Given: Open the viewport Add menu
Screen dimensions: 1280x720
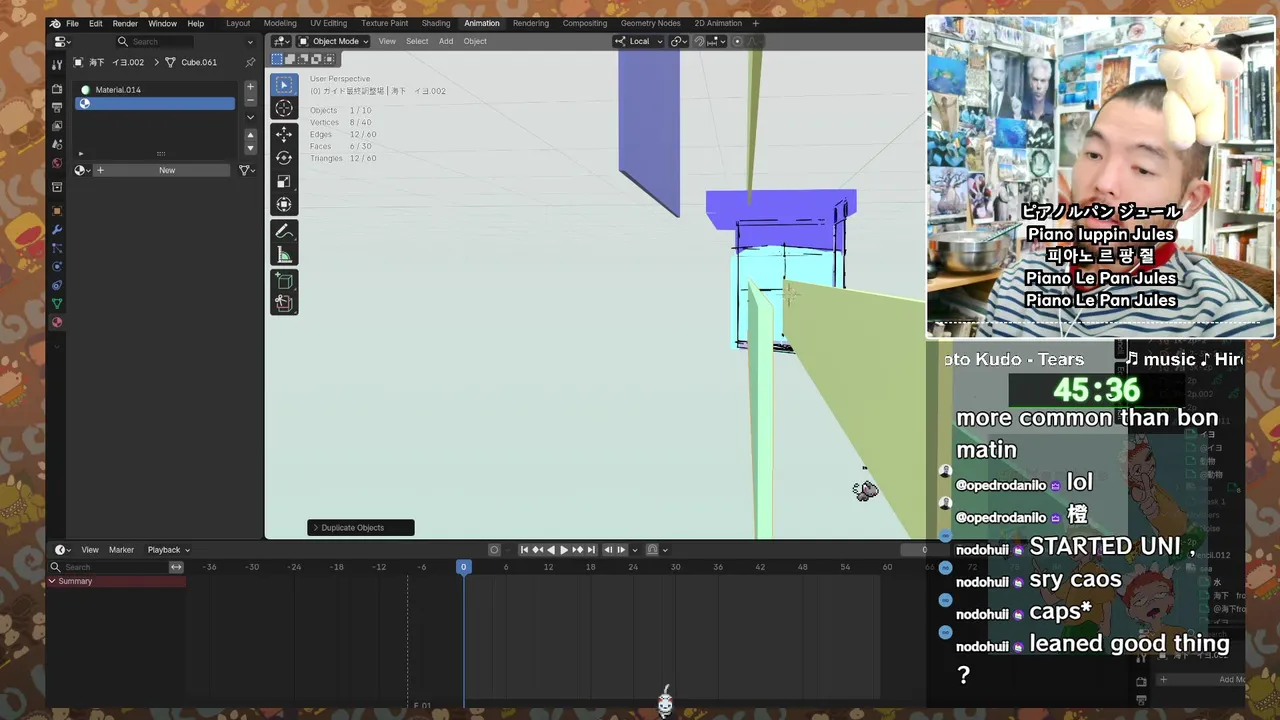Looking at the screenshot, I should tap(446, 41).
